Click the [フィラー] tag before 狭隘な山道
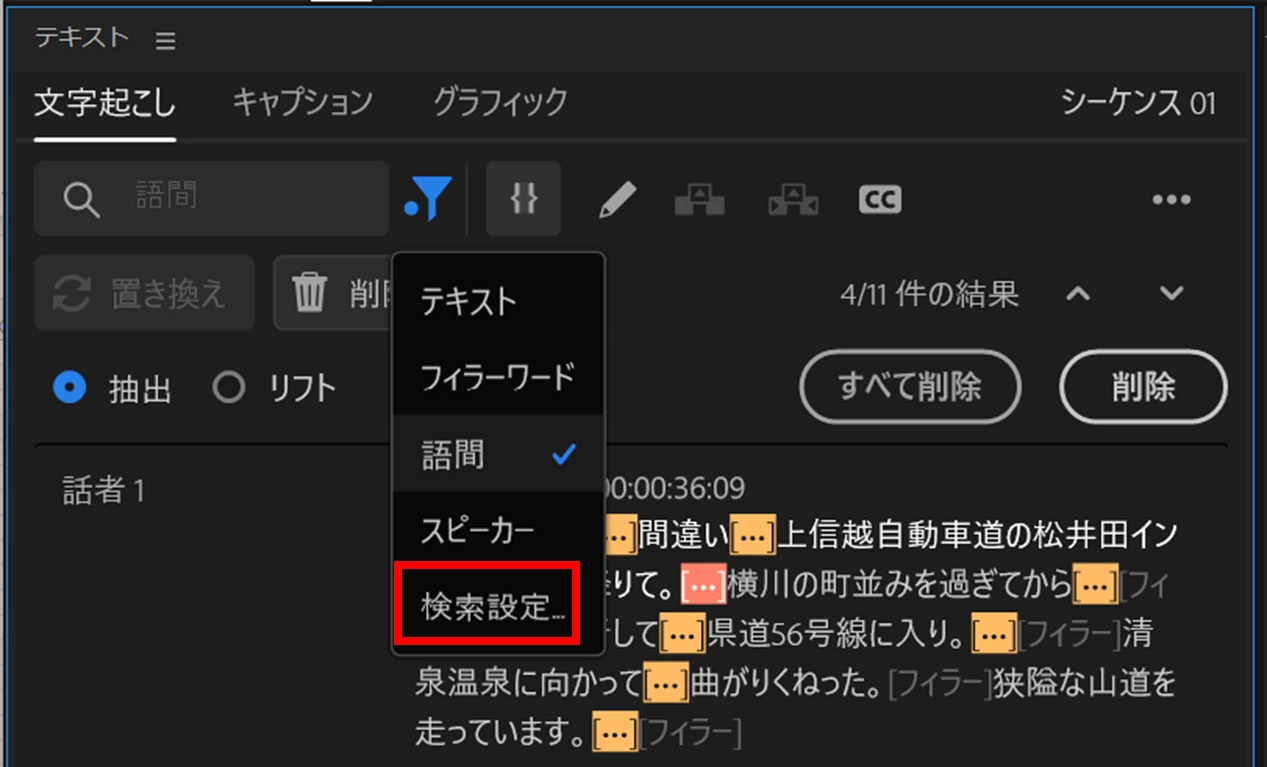 [x=940, y=684]
